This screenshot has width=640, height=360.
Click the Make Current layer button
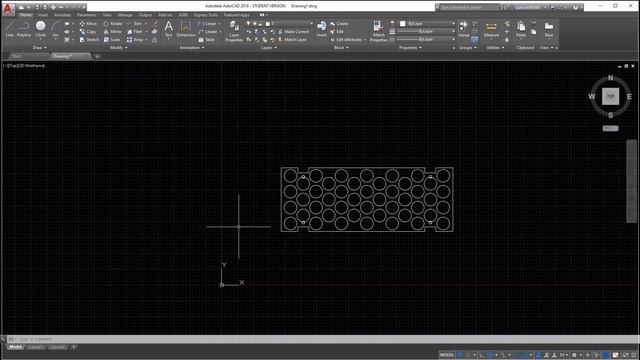[x=293, y=32]
